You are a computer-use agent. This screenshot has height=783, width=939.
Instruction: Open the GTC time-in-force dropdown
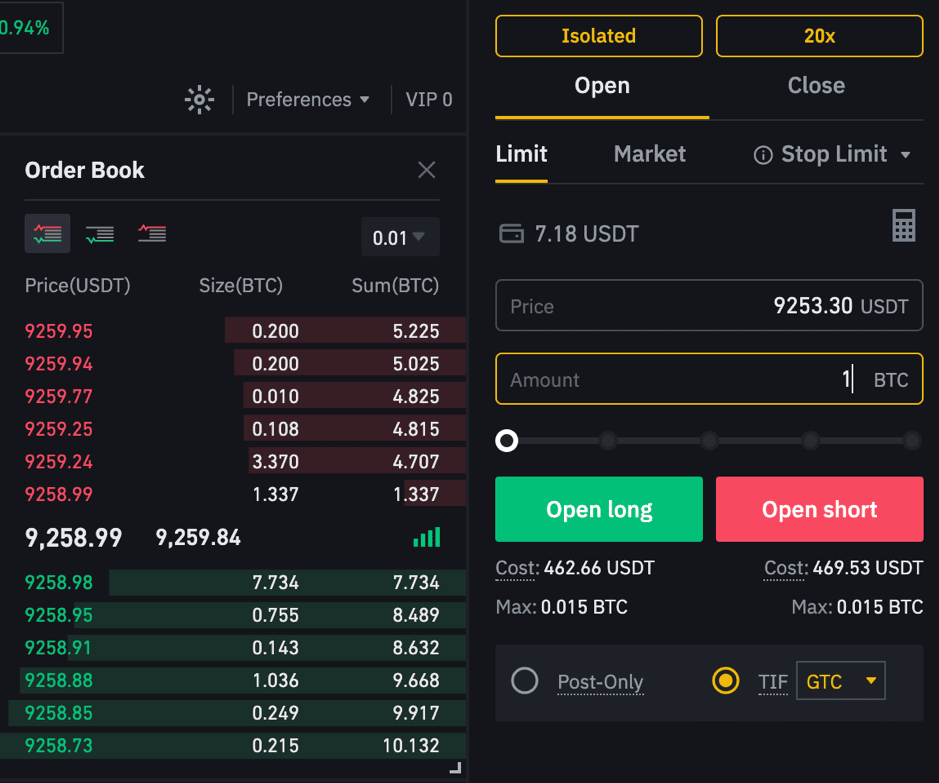pos(841,681)
